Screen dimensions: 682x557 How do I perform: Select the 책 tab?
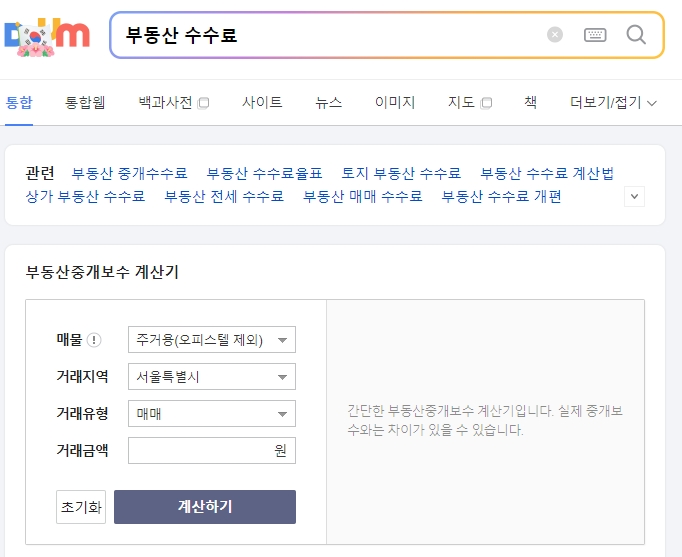531,103
